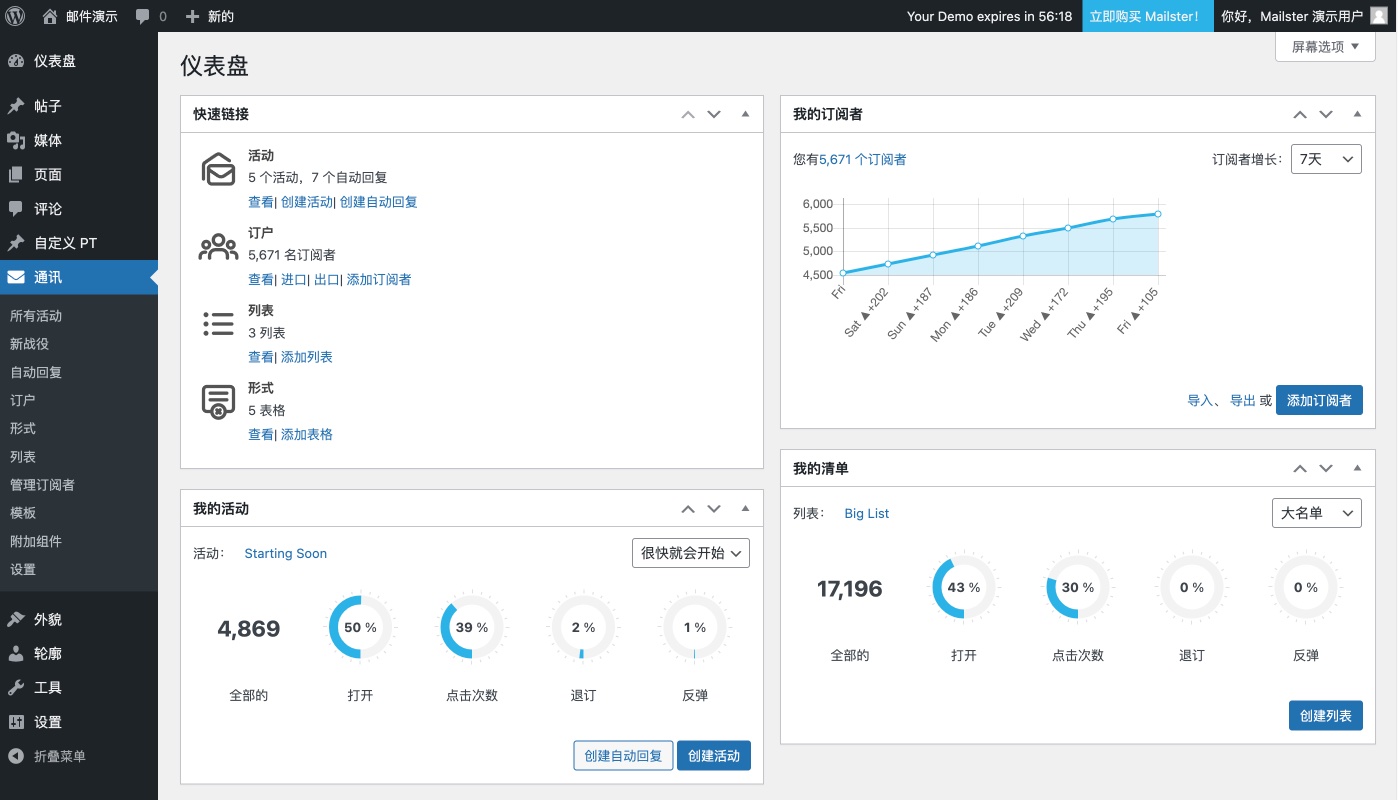Click the 列表 list icon in 快速链接
The width and height of the screenshot is (1398, 800).
point(218,323)
